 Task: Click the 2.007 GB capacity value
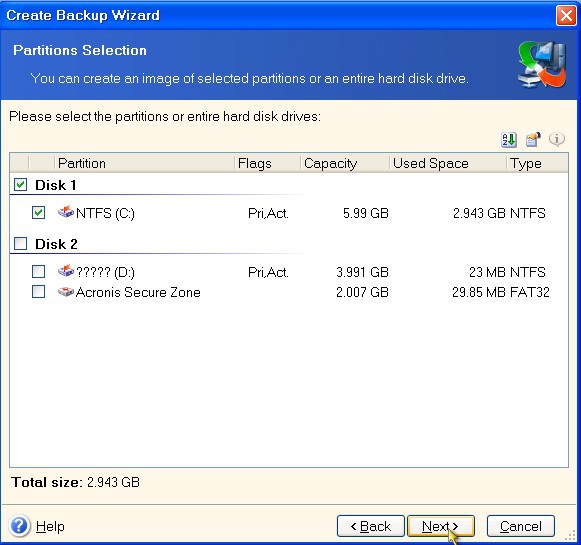[362, 292]
